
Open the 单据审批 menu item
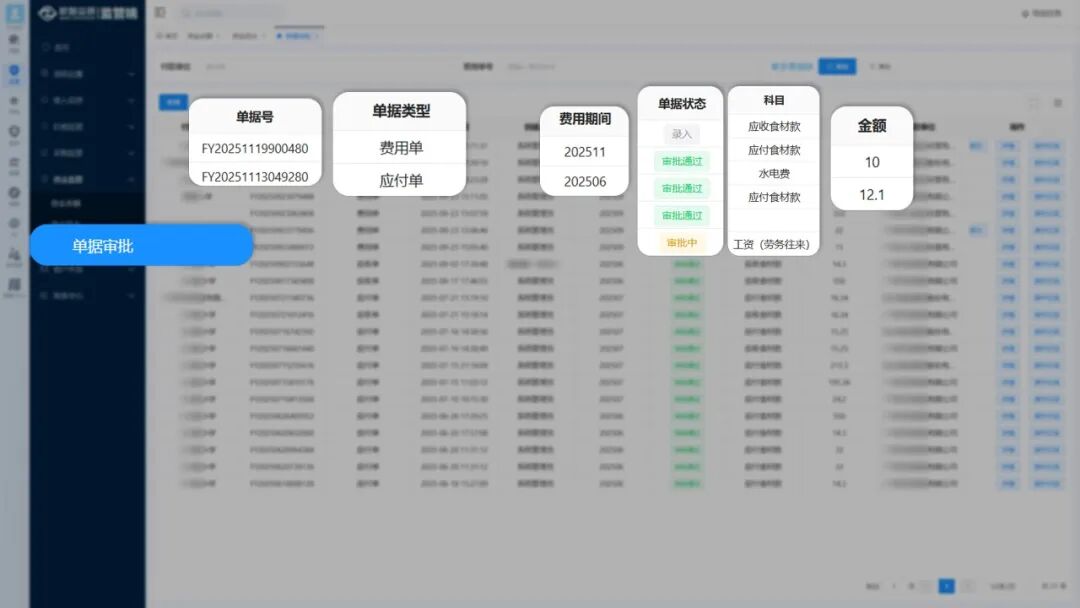coord(141,245)
